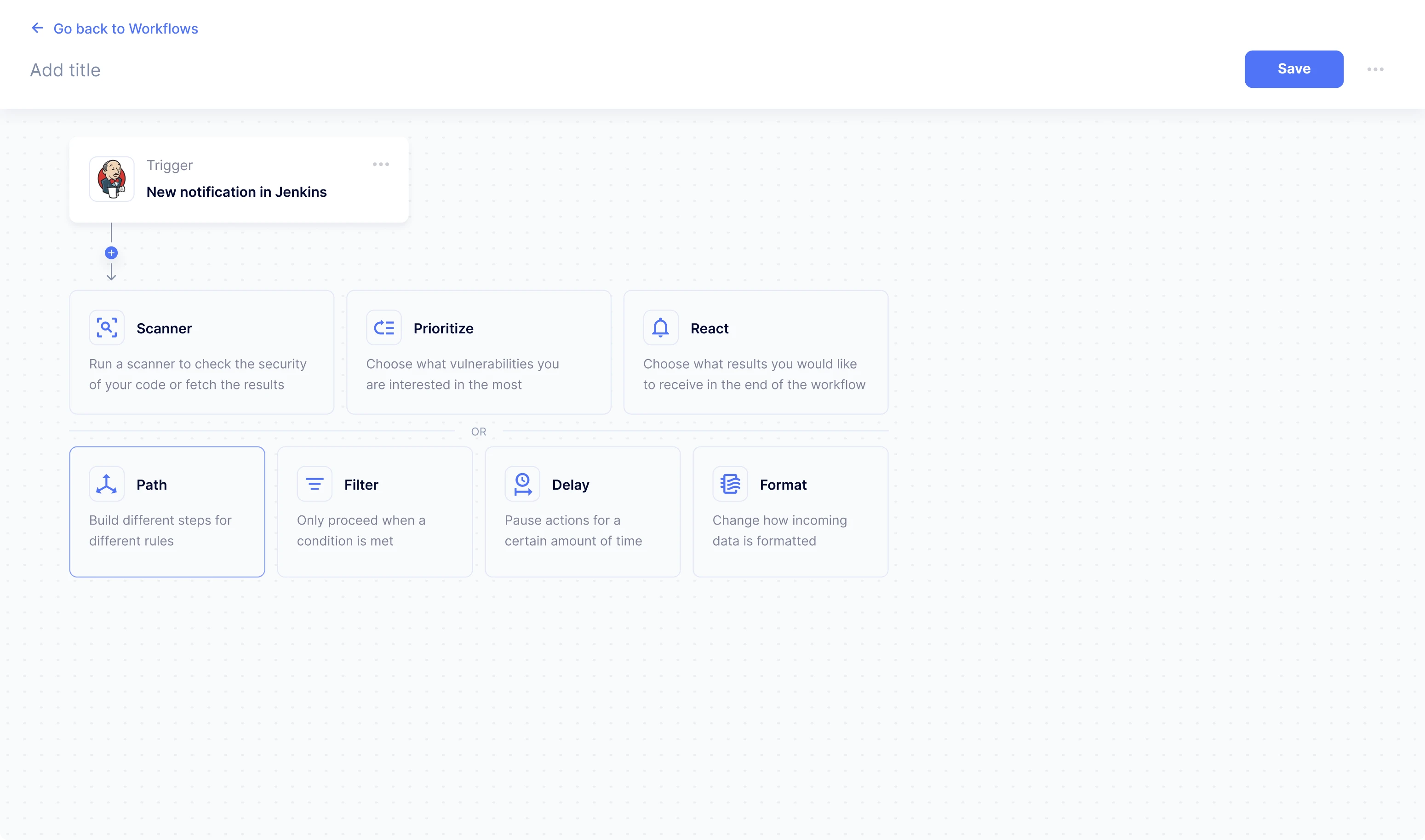Screen dimensions: 1425x840
Task: Click the Add title field
Action: click(64, 69)
